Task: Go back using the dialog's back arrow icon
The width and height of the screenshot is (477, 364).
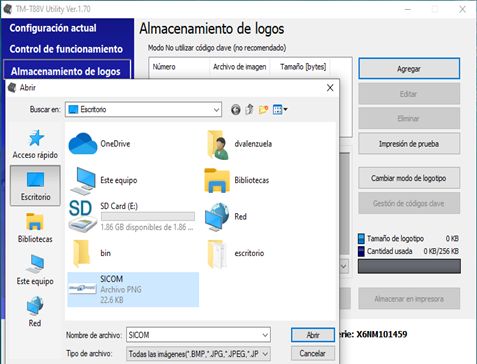Action: tap(236, 109)
